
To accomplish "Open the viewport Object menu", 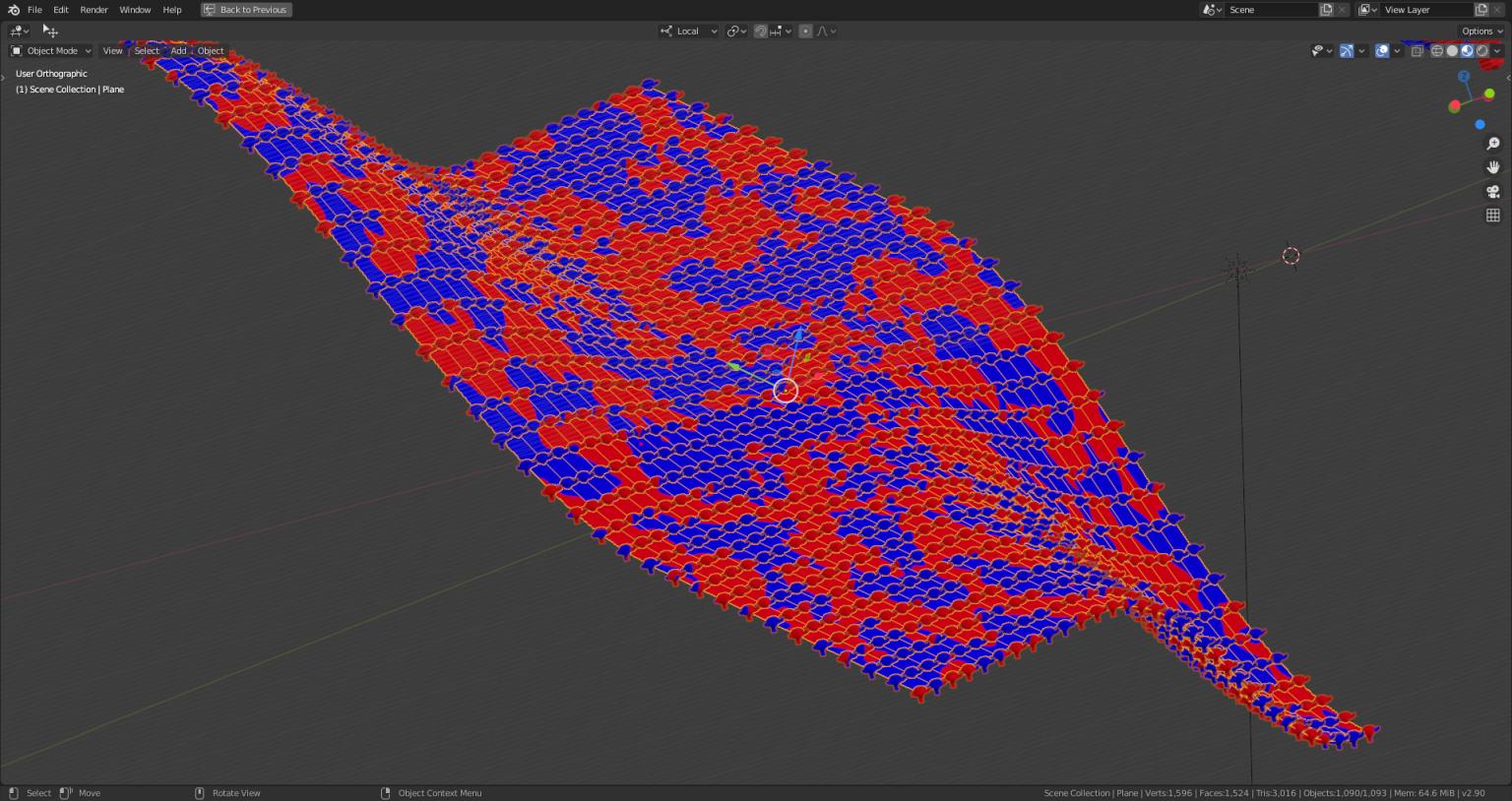I will (x=211, y=51).
